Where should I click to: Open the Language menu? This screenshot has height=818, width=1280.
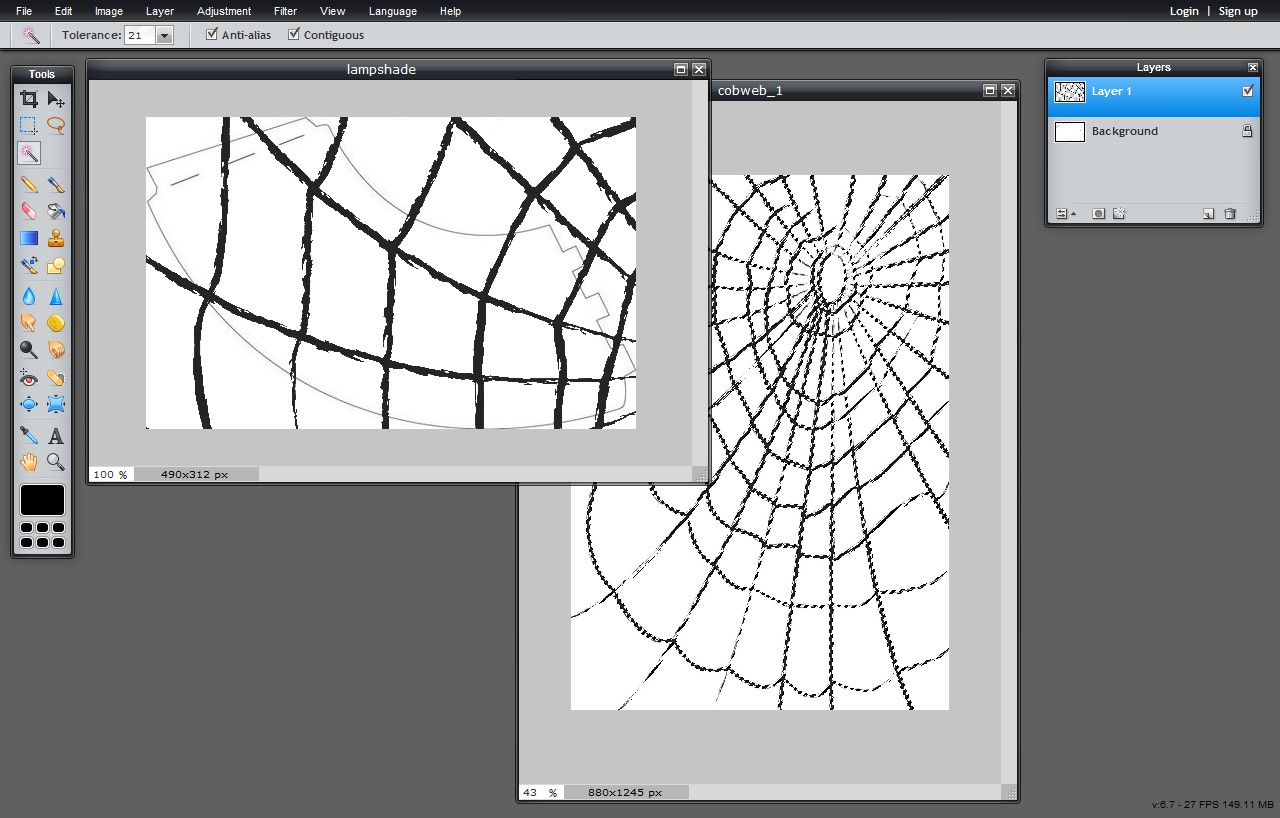(393, 11)
